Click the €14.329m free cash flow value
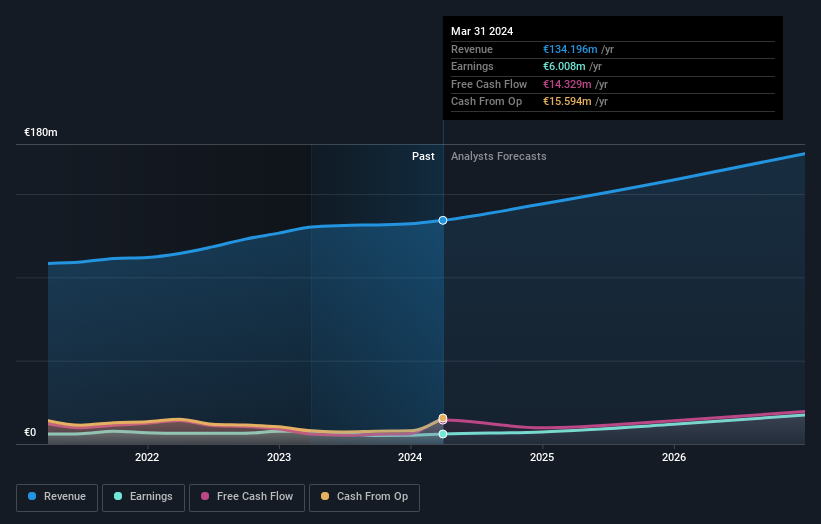Viewport: 821px width, 524px height. point(567,84)
